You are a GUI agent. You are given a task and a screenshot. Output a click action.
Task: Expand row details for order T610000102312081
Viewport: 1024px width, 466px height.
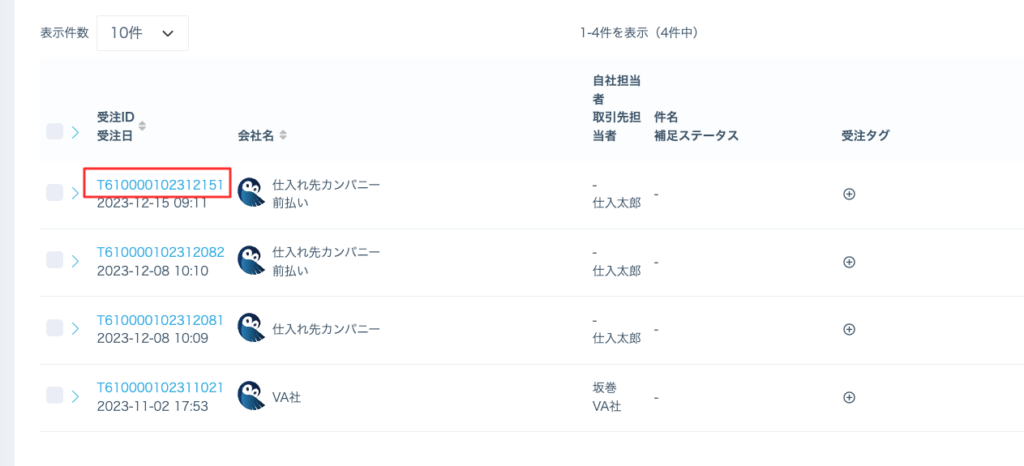click(x=75, y=328)
